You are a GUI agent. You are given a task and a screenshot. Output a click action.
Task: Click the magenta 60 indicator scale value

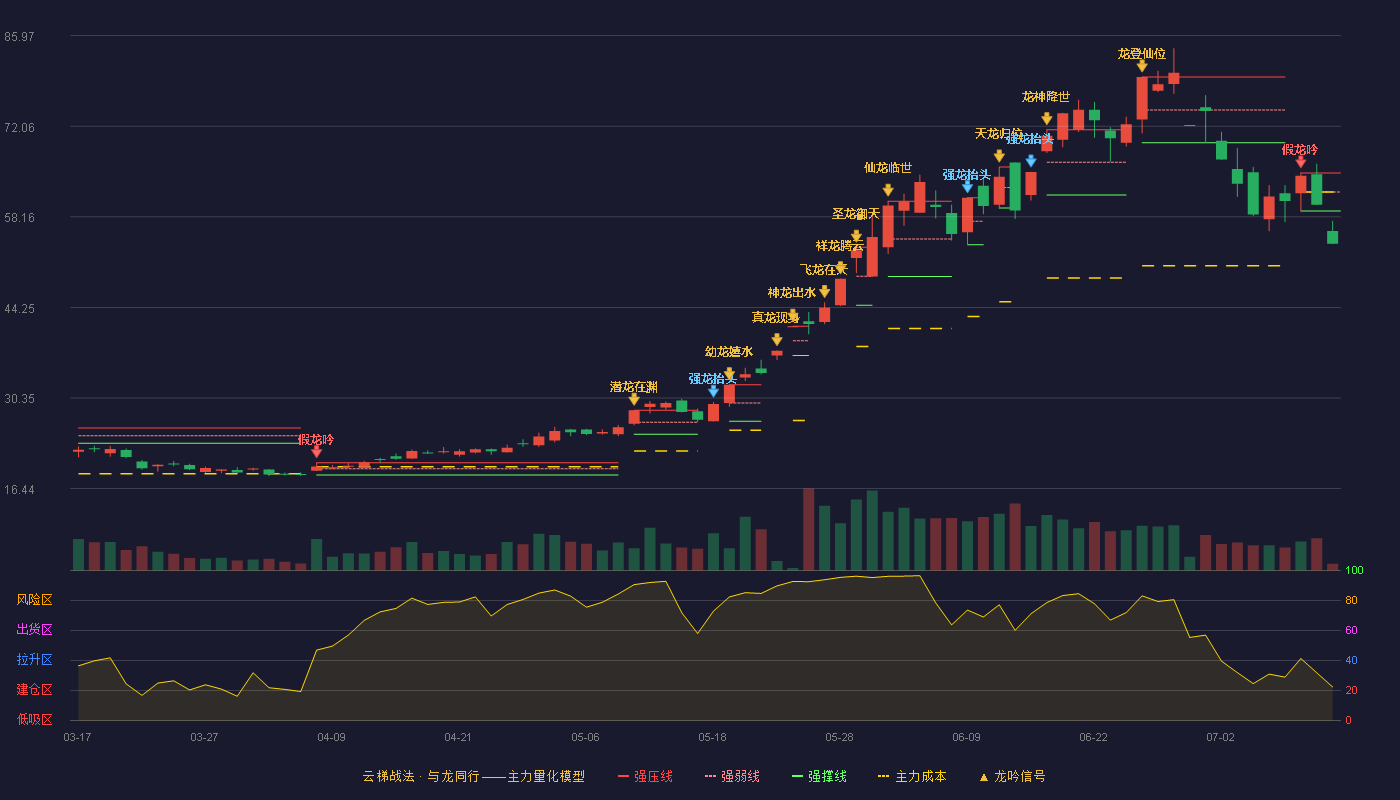point(1351,631)
